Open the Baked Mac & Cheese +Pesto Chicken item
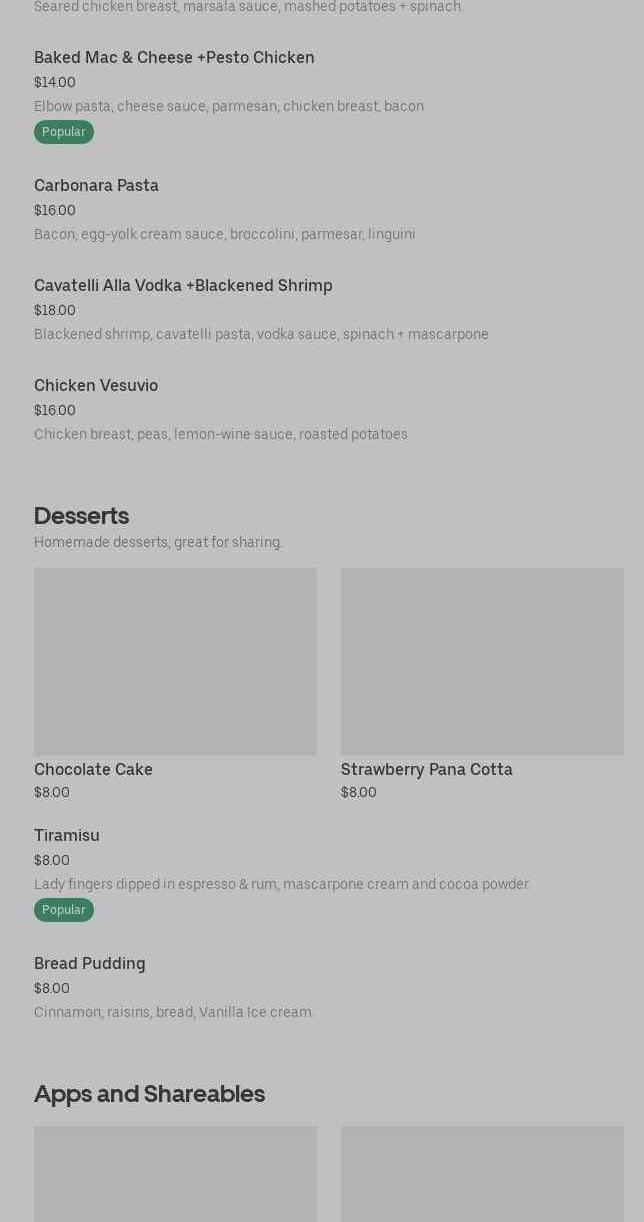644x1222 pixels. pos(174,58)
